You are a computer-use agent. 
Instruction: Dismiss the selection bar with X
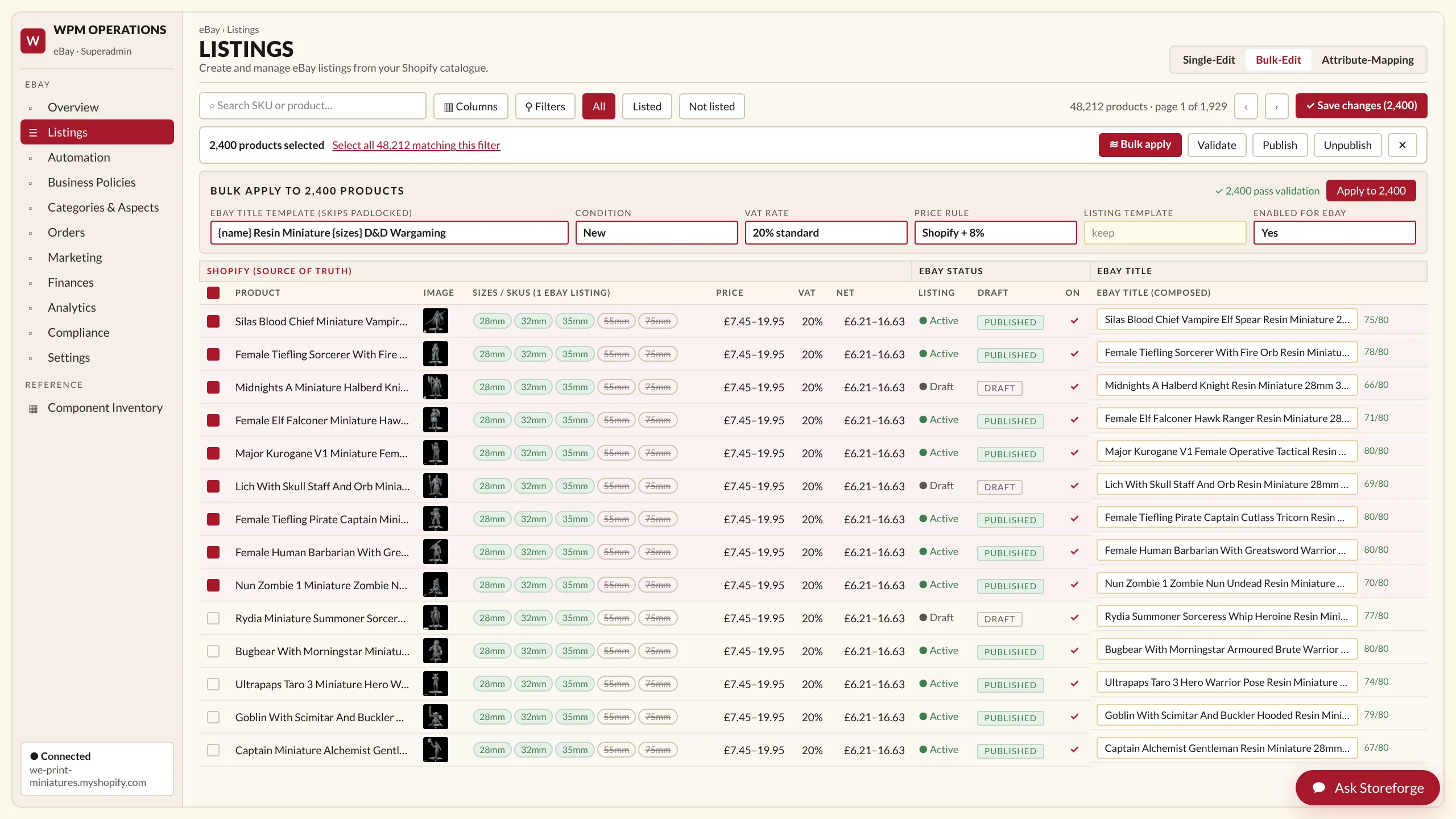[1403, 145]
